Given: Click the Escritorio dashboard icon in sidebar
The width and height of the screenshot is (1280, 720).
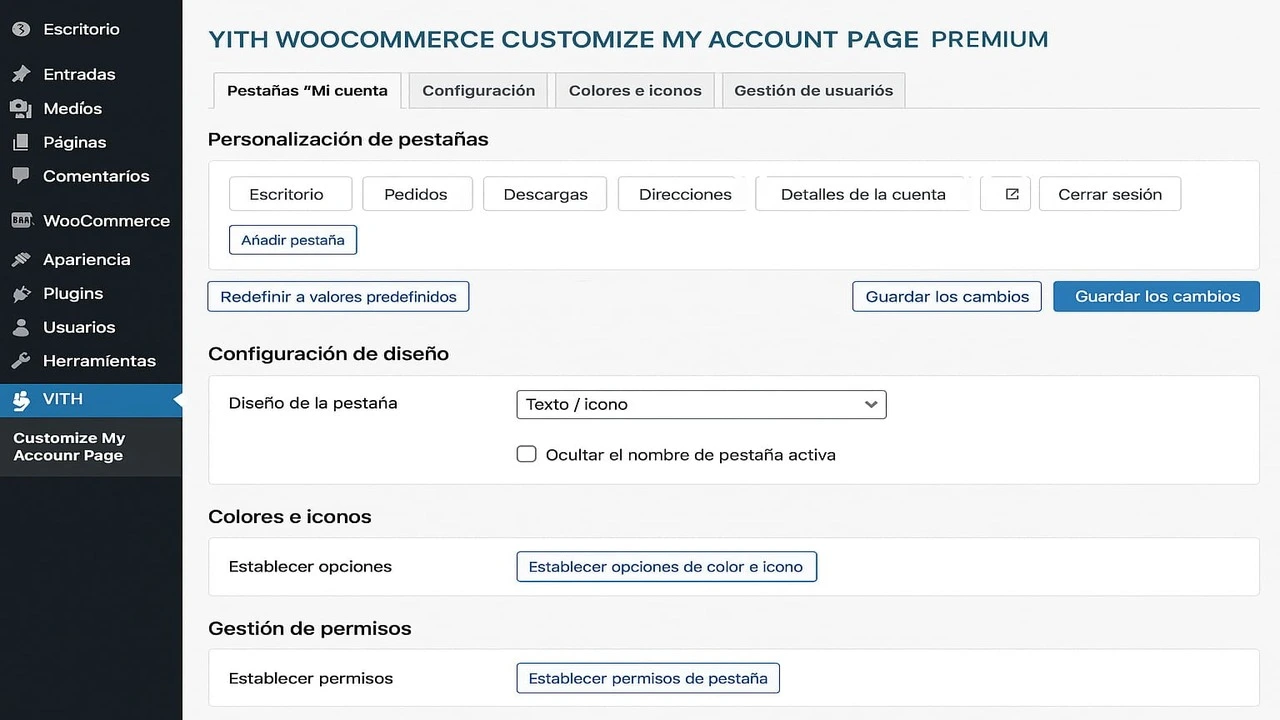Looking at the screenshot, I should click(x=20, y=29).
